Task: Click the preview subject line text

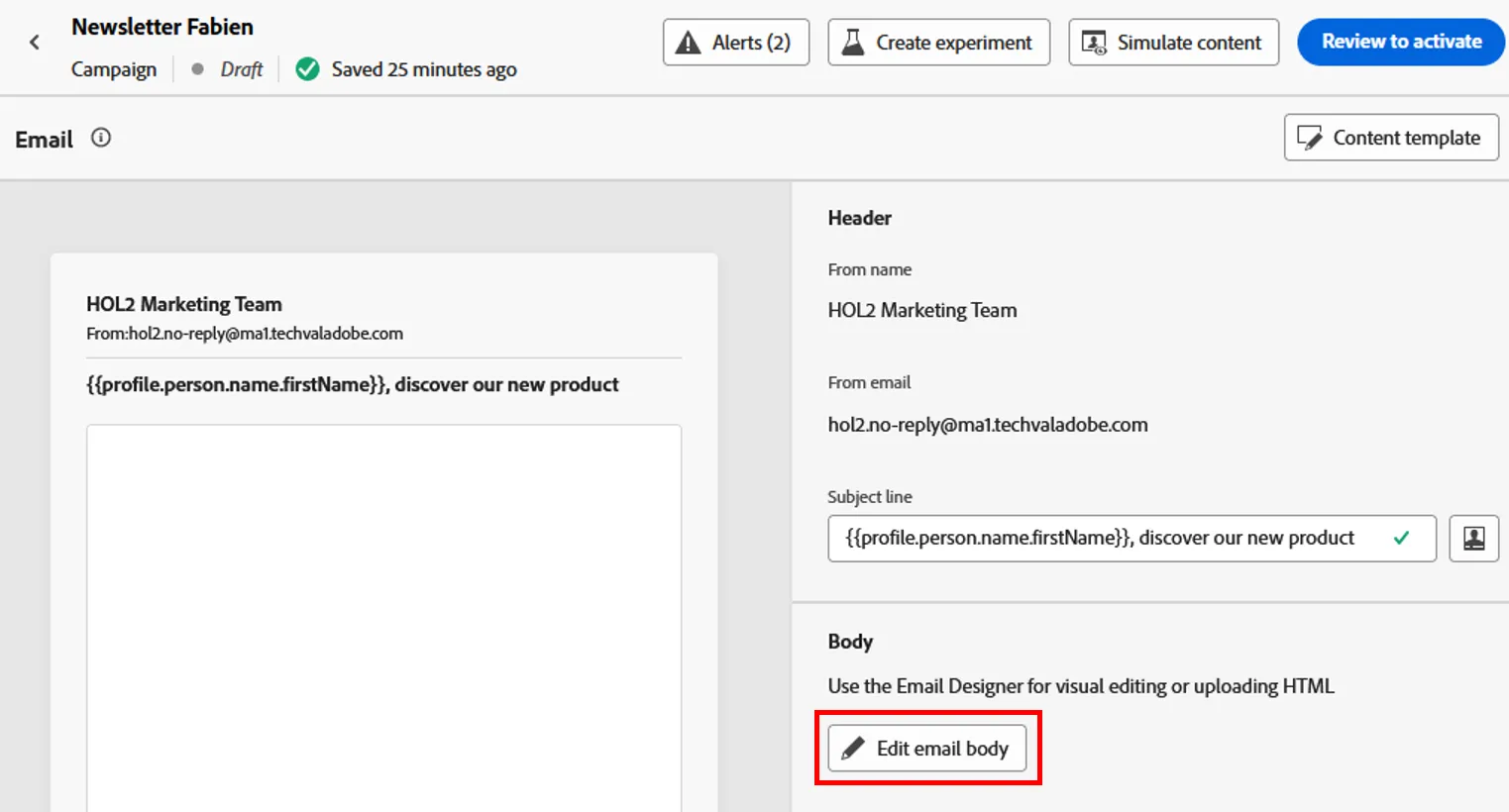Action: coord(353,384)
